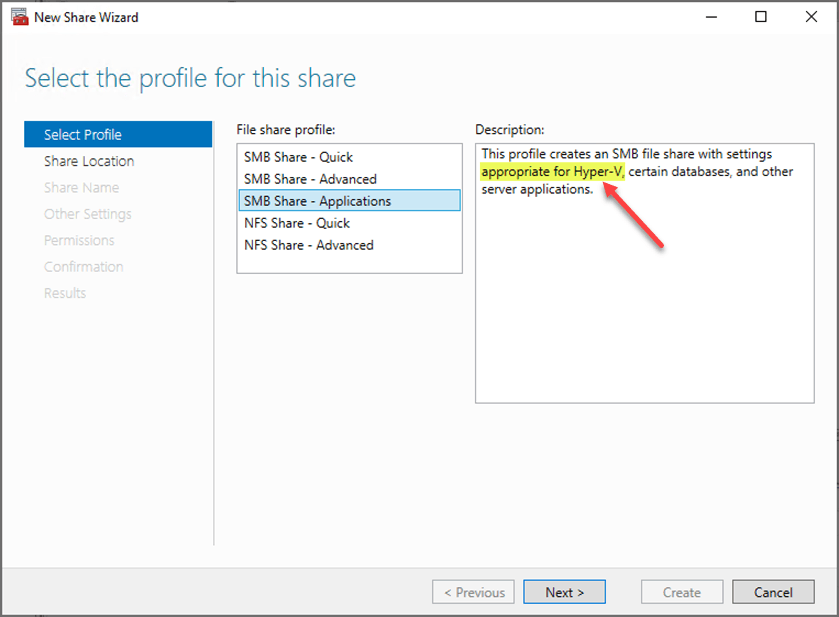Viewport: 839px width, 617px height.
Task: Close the wizard with the X icon
Action: 811,17
